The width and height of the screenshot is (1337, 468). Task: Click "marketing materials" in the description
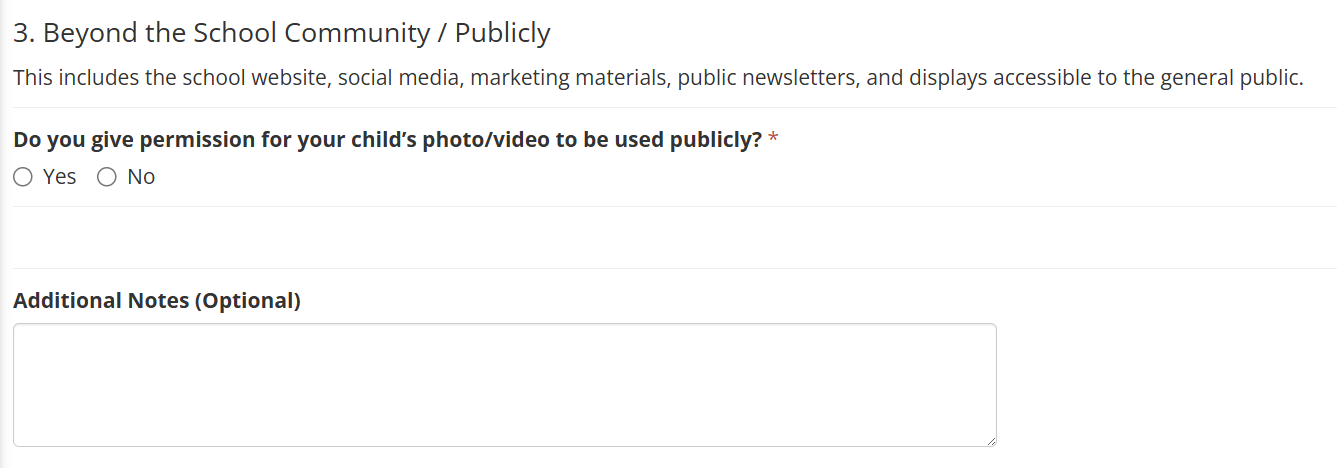[567, 78]
